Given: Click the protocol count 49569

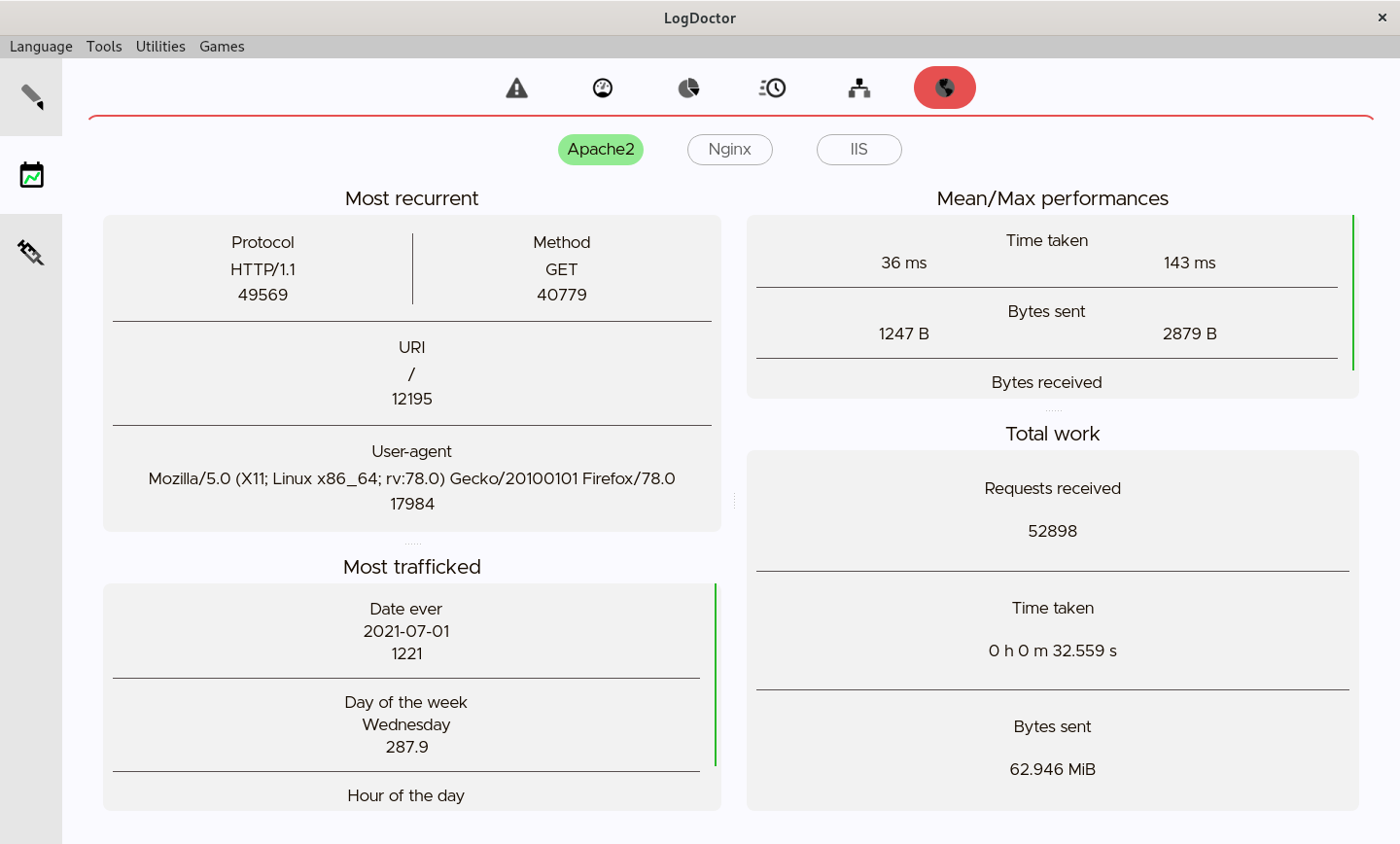Looking at the screenshot, I should (262, 295).
